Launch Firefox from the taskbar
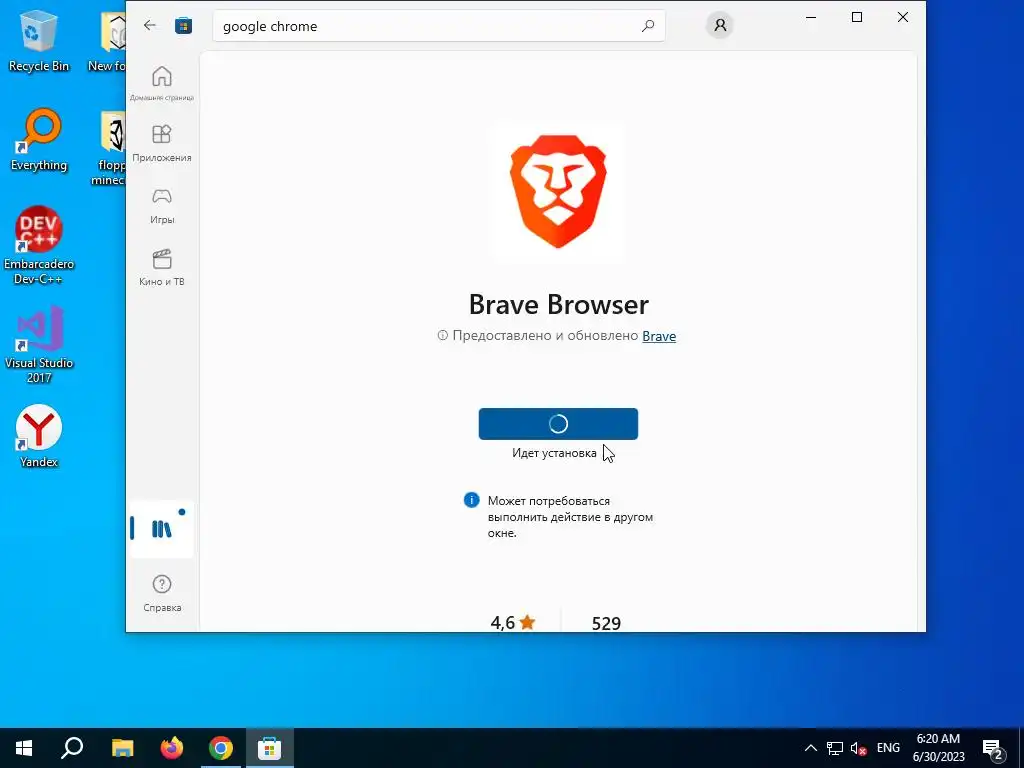This screenshot has width=1024, height=768. 172,748
